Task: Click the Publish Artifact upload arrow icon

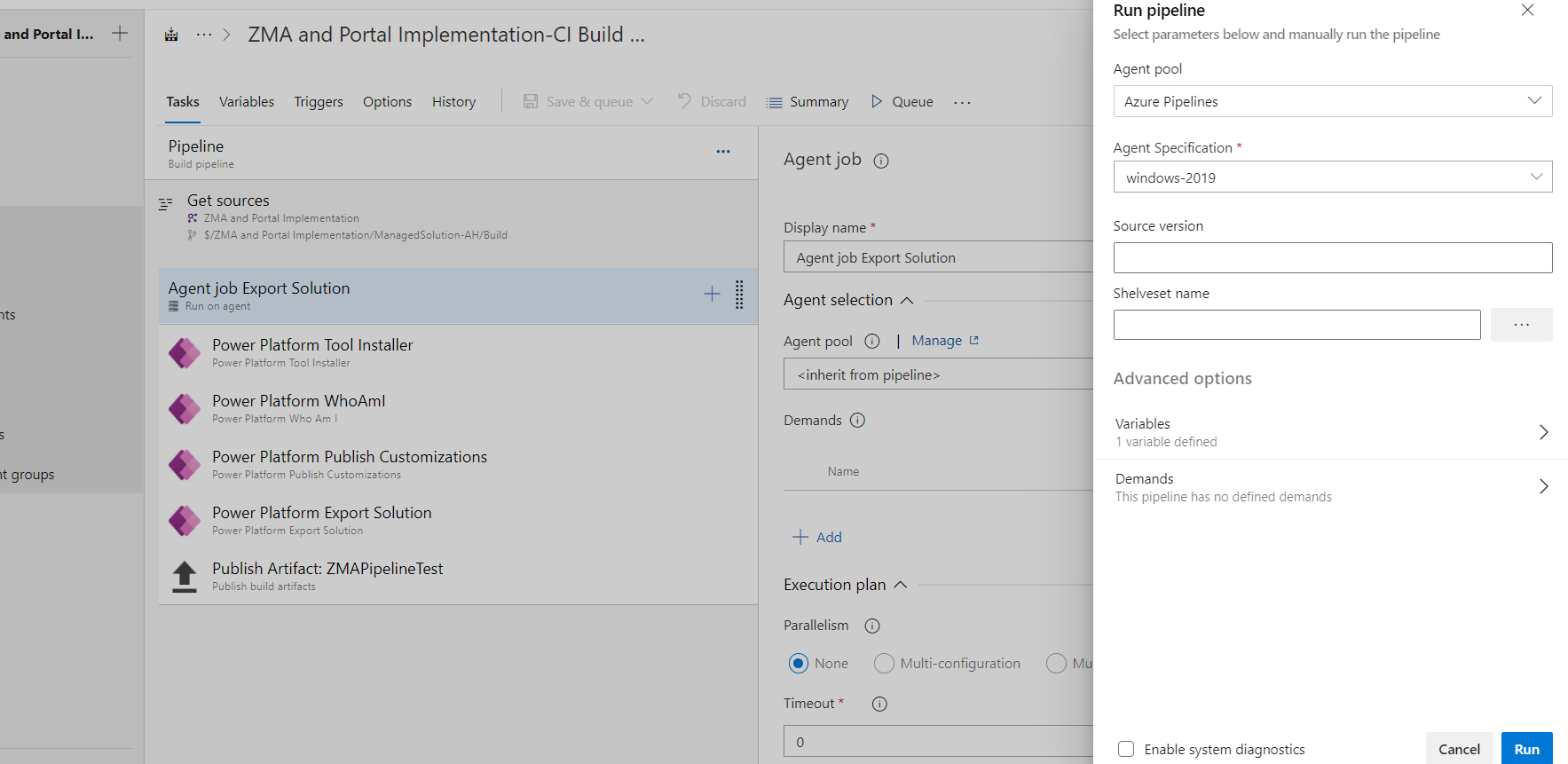Action: (x=185, y=577)
